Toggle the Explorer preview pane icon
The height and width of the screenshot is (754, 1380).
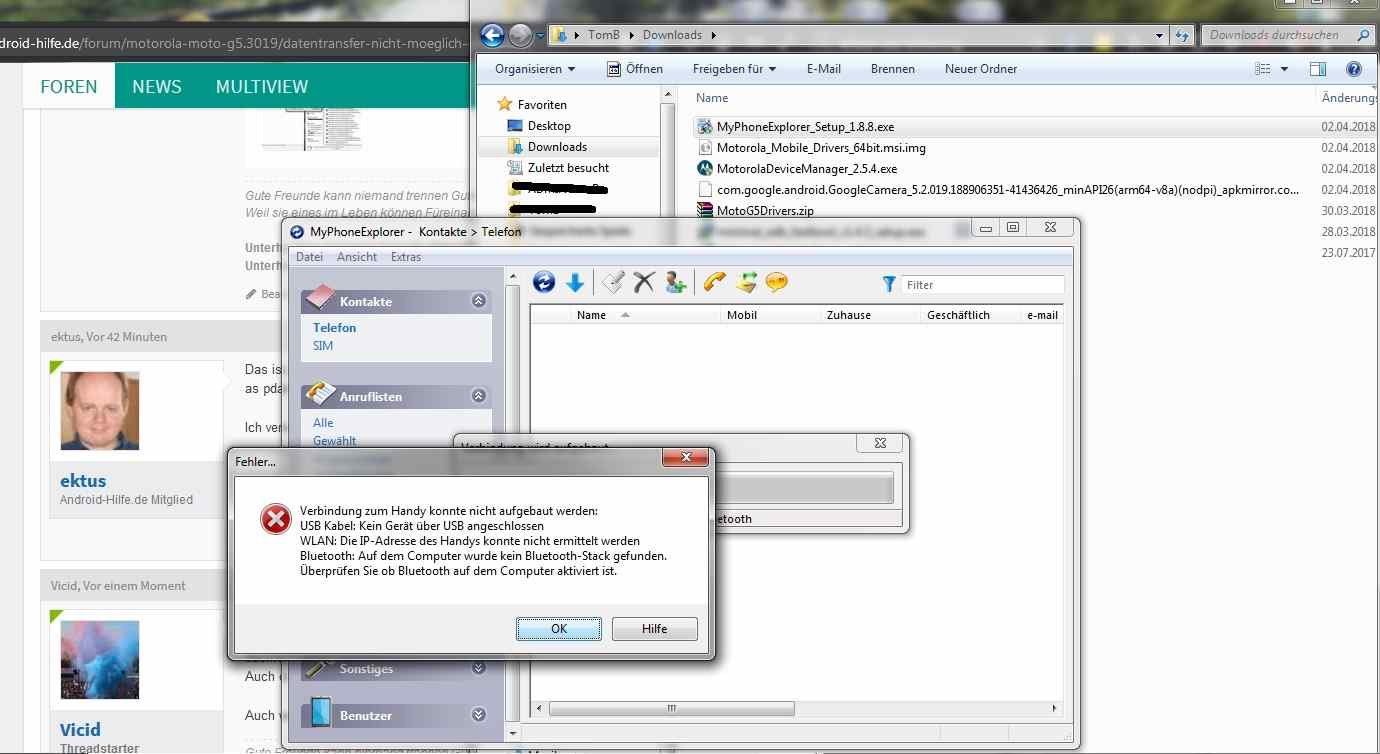coord(1318,69)
